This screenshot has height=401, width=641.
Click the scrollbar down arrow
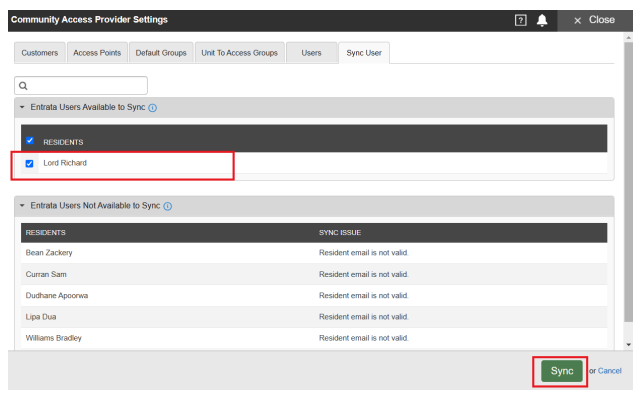pyautogui.click(x=628, y=345)
